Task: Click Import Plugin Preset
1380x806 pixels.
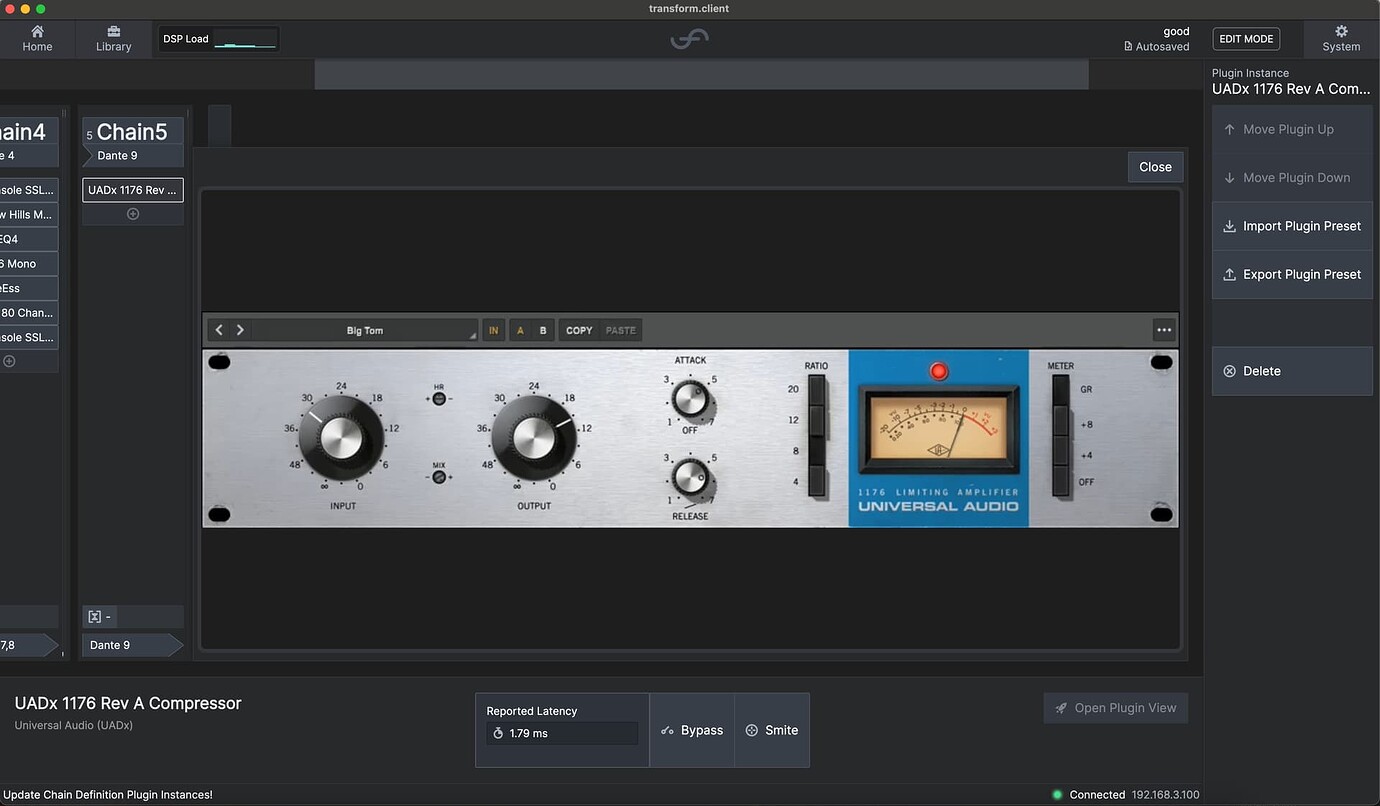Action: [1292, 226]
